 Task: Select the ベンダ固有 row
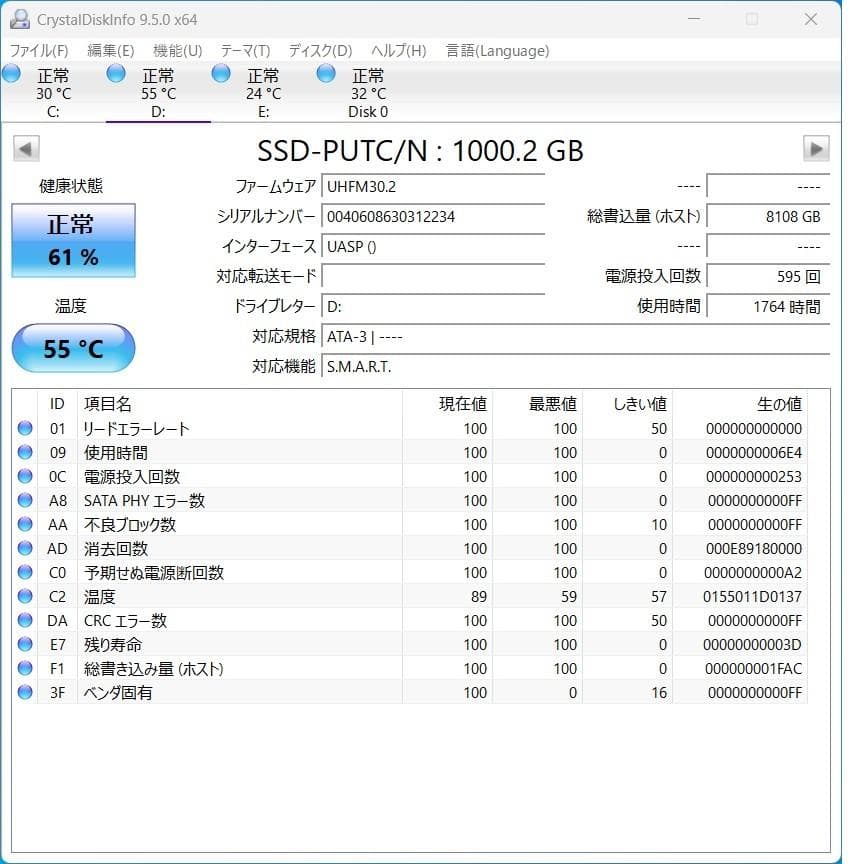[x=411, y=692]
